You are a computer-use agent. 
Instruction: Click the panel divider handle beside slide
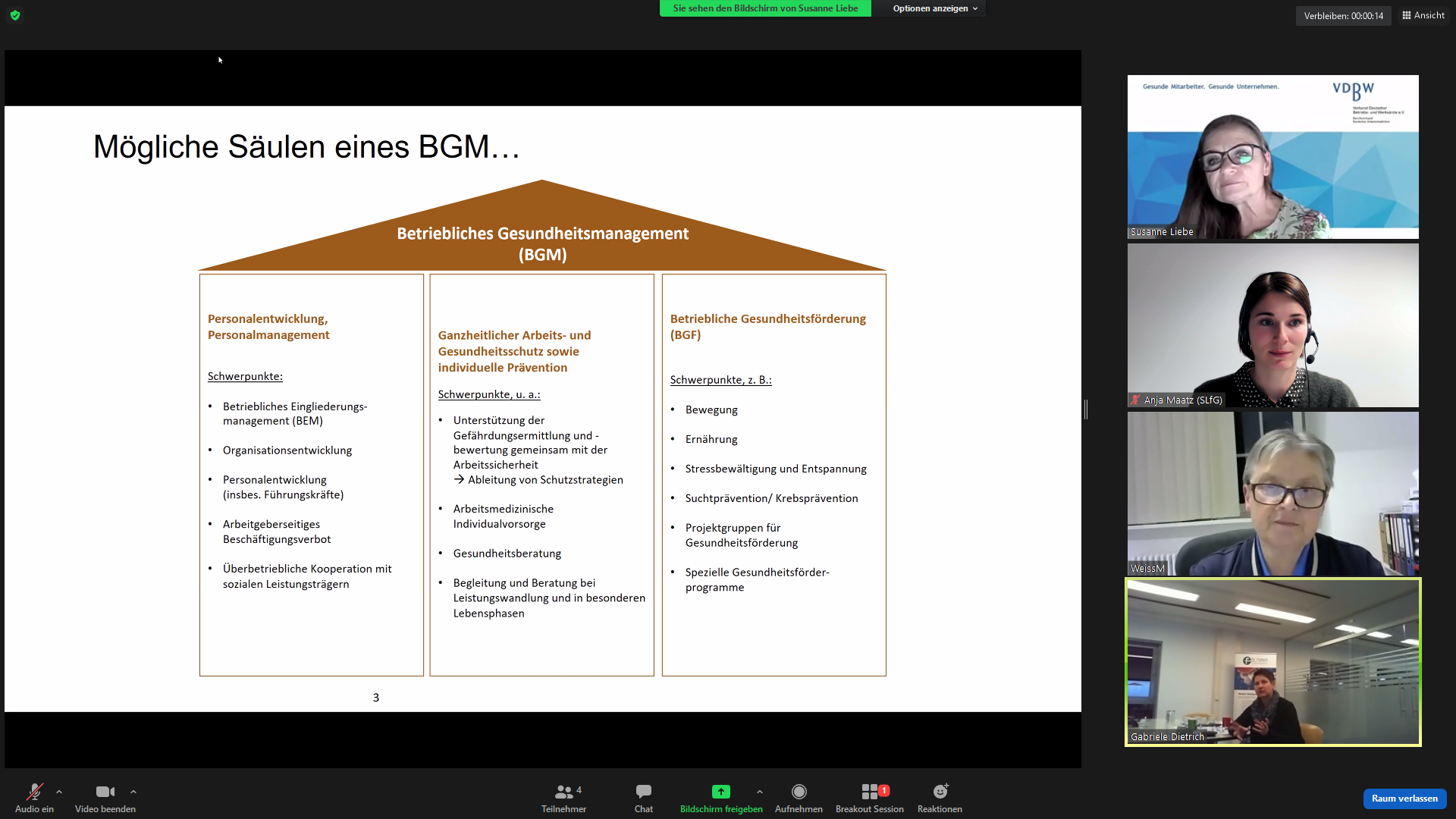coord(1086,409)
